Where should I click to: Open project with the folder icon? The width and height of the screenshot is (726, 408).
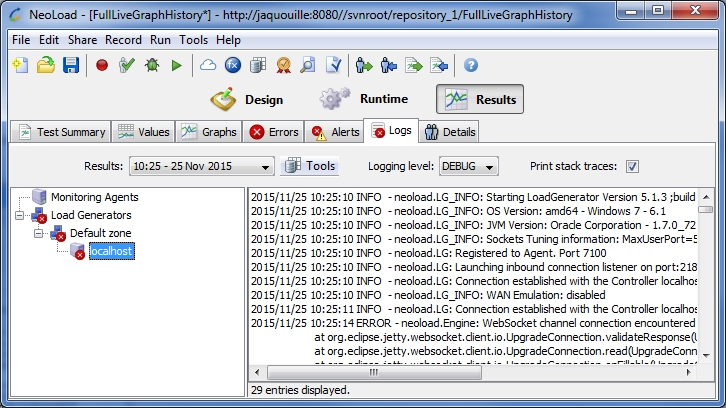click(x=46, y=65)
